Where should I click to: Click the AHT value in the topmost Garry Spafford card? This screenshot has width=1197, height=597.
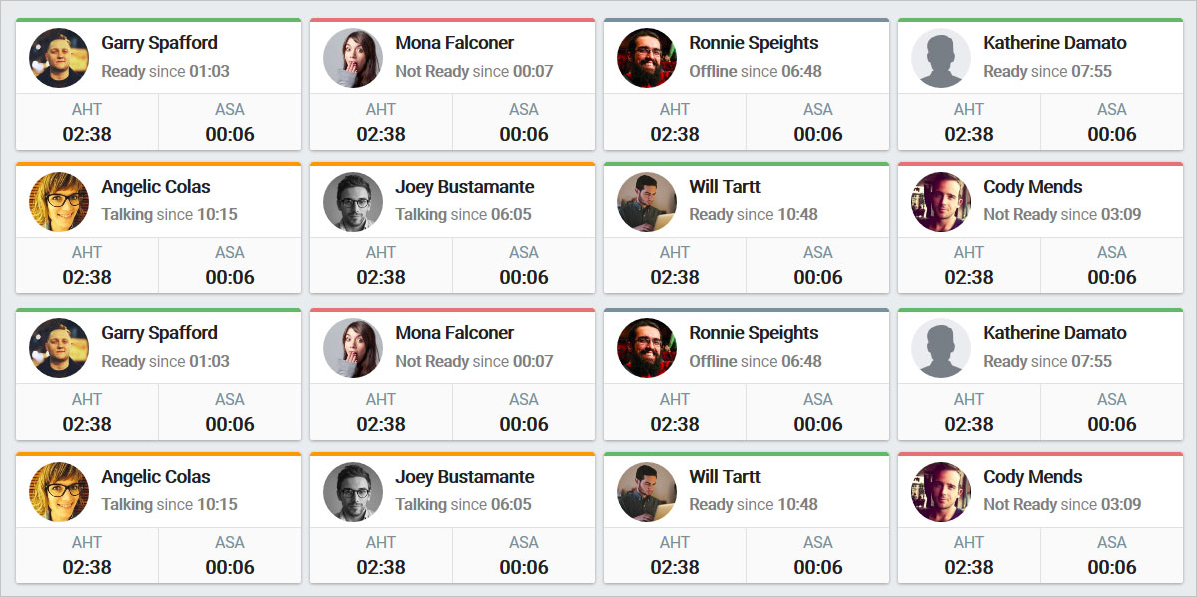click(87, 134)
